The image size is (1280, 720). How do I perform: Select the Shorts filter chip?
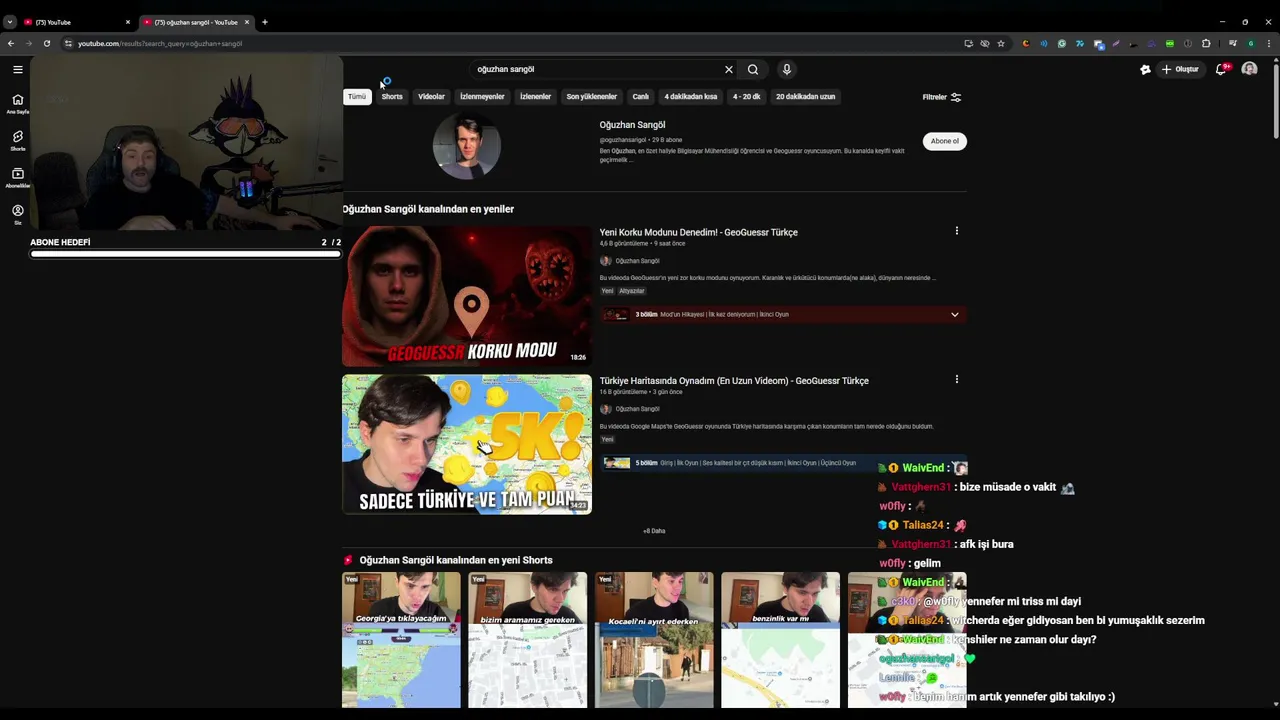click(392, 97)
